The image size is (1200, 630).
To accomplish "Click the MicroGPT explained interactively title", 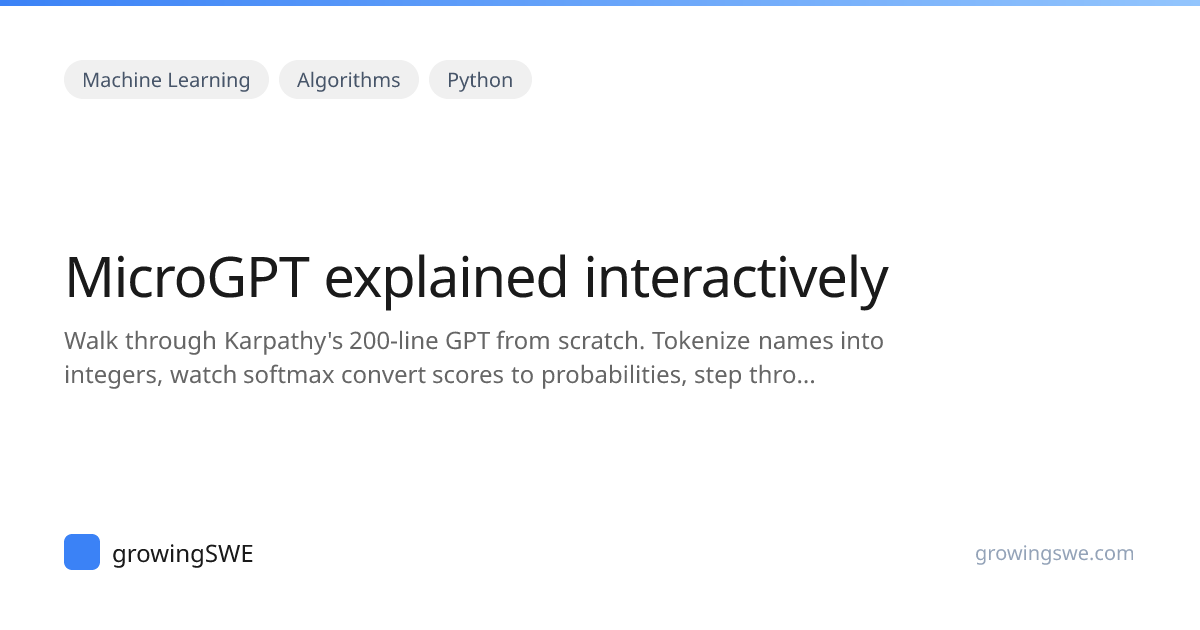I will pos(476,278).
